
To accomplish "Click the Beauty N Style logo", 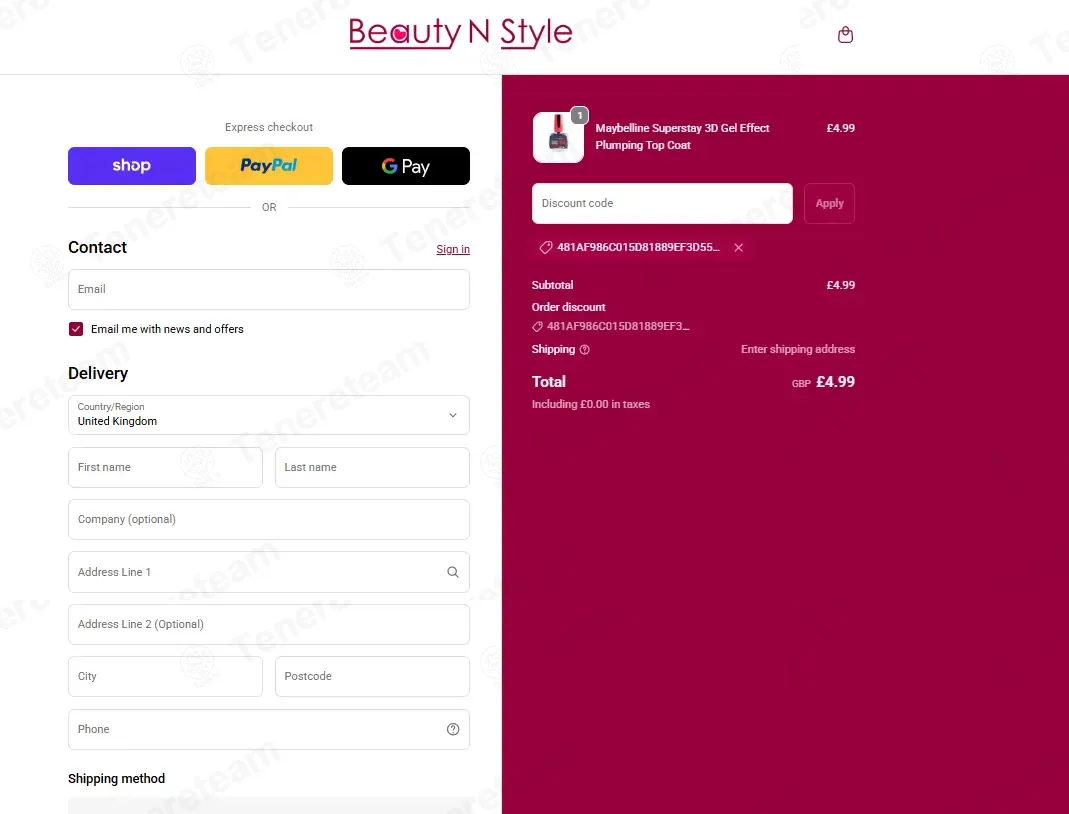I will 460,33.
